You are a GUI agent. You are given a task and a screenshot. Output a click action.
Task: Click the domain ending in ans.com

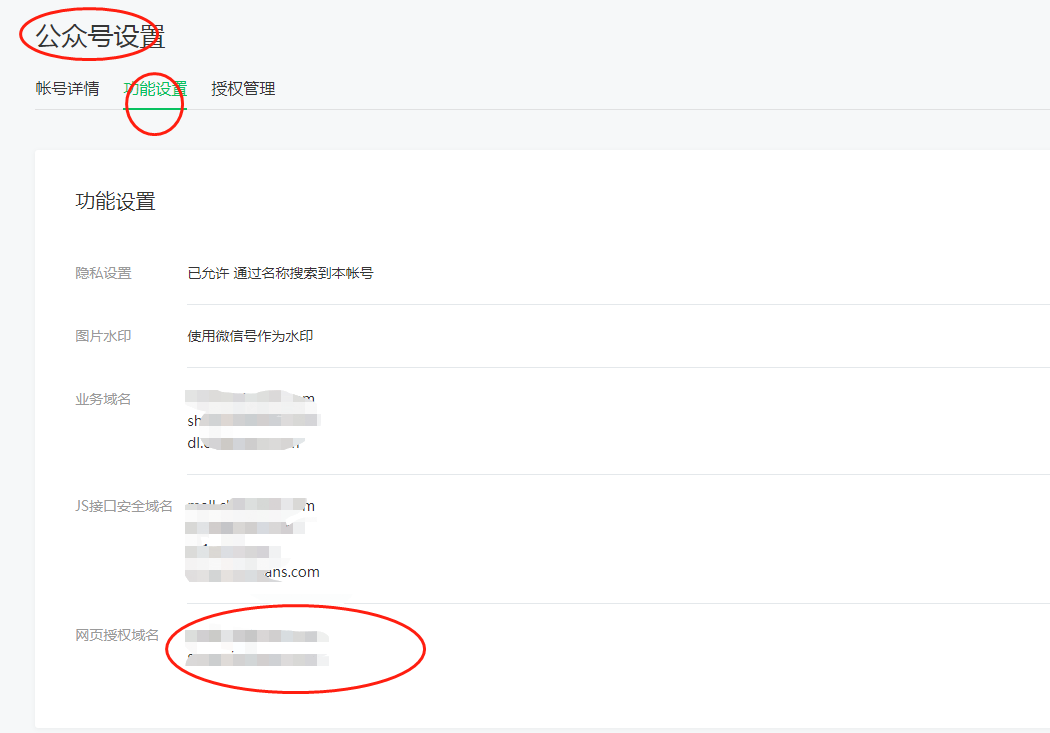click(250, 572)
